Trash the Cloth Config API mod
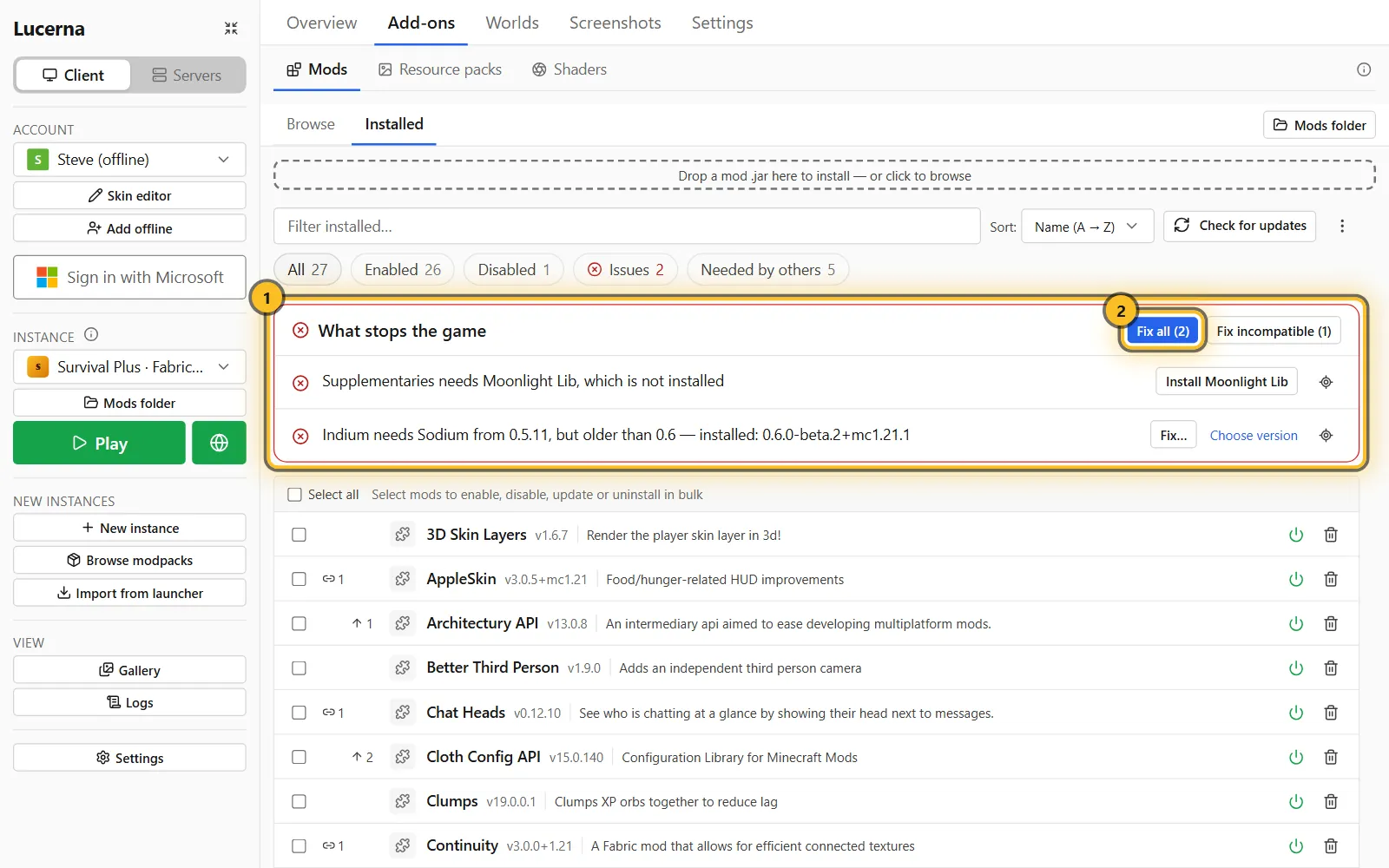The height and width of the screenshot is (868, 1389). 1331,757
